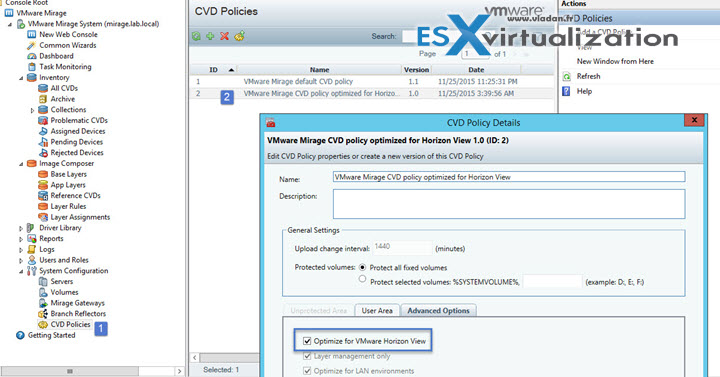720x377 pixels.
Task: Select Base Layers icon
Action: 43,174
